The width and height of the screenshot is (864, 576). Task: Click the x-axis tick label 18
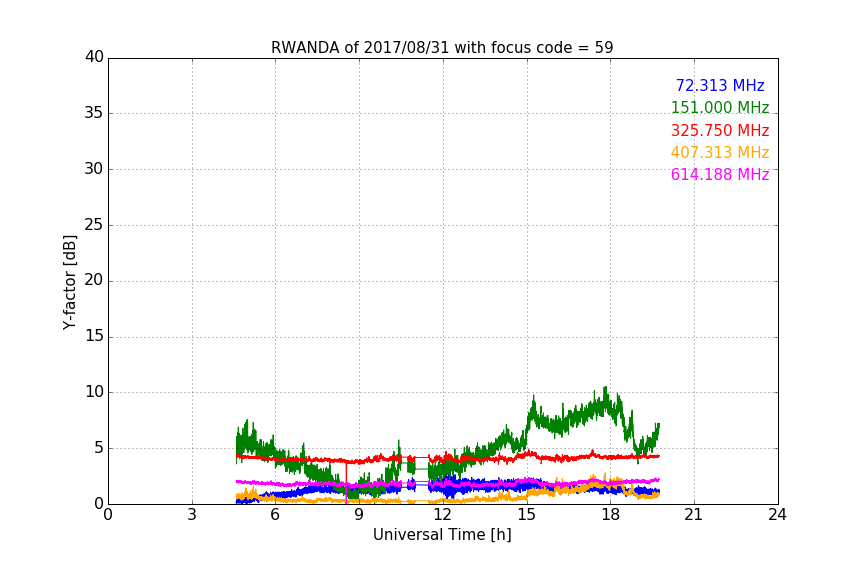click(611, 515)
